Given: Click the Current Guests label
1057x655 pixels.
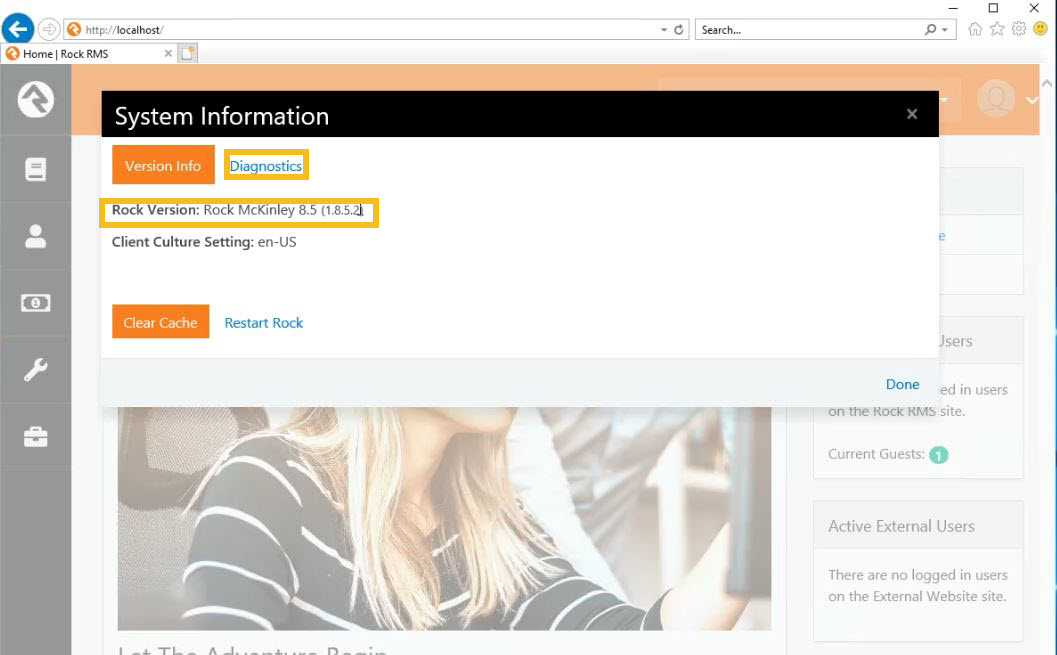Looking at the screenshot, I should click(876, 454).
